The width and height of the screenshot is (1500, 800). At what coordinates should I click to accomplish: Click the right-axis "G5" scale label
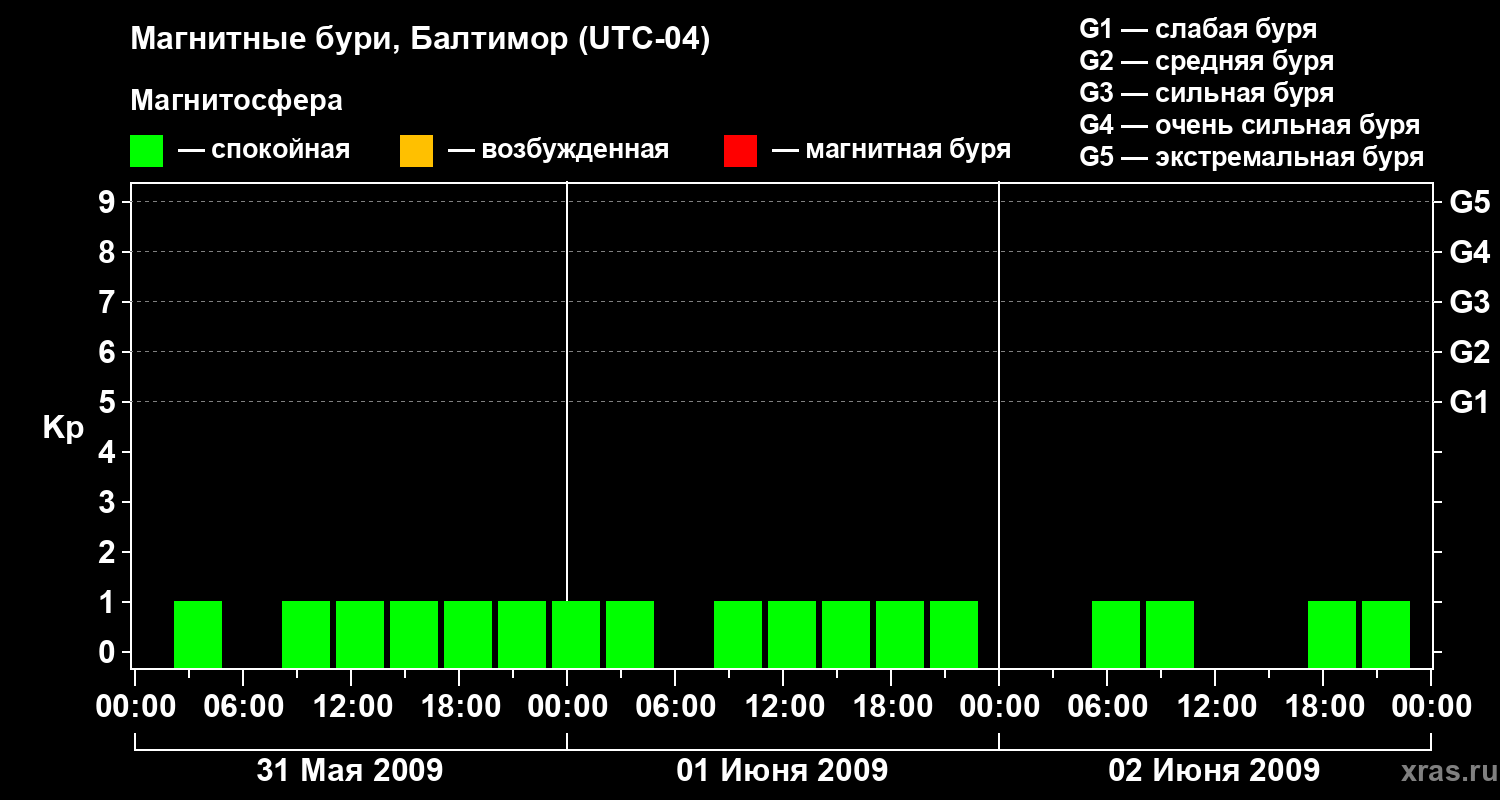[1469, 202]
